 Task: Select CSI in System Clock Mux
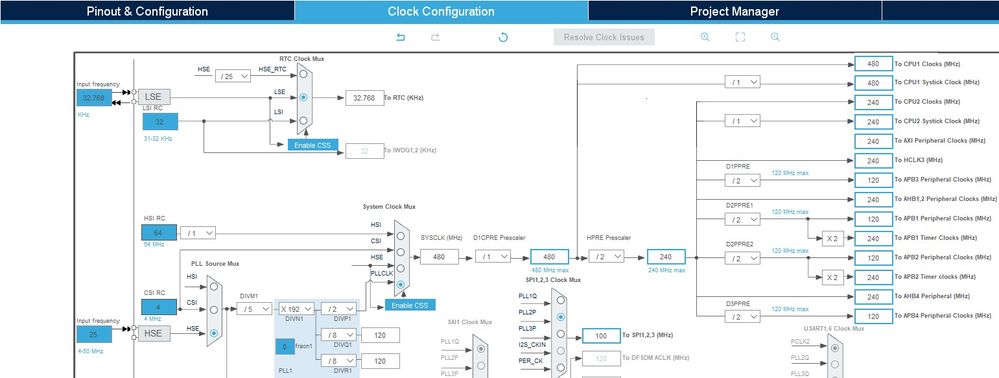coord(400,252)
